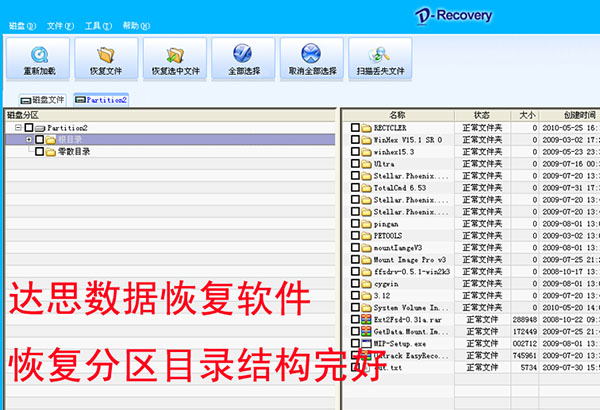Select the mountImageV3 row name
The height and width of the screenshot is (410, 600).
398,248
